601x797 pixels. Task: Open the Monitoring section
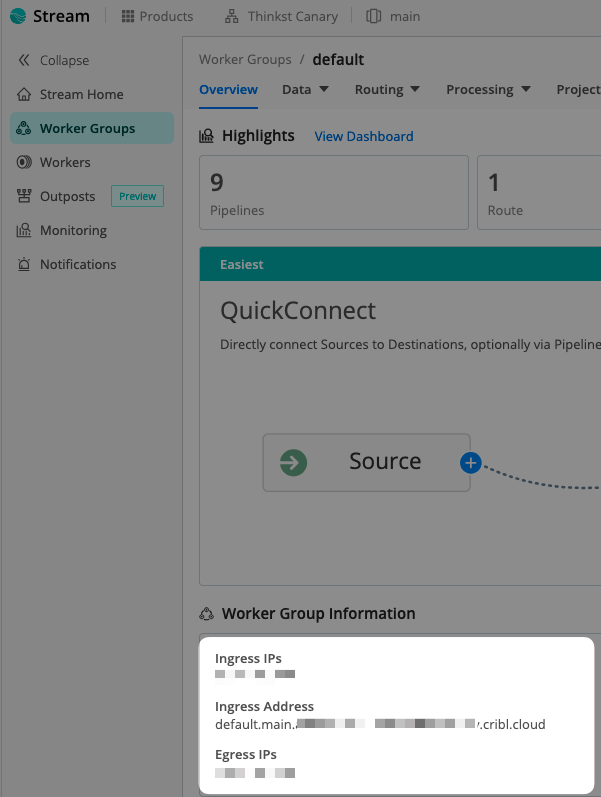[73, 230]
